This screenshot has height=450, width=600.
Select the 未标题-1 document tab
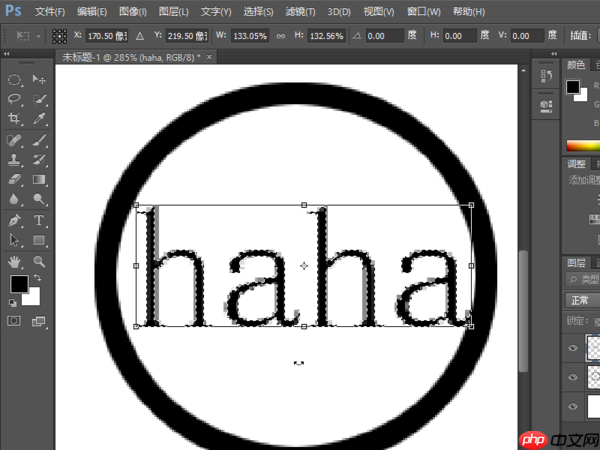click(131, 57)
